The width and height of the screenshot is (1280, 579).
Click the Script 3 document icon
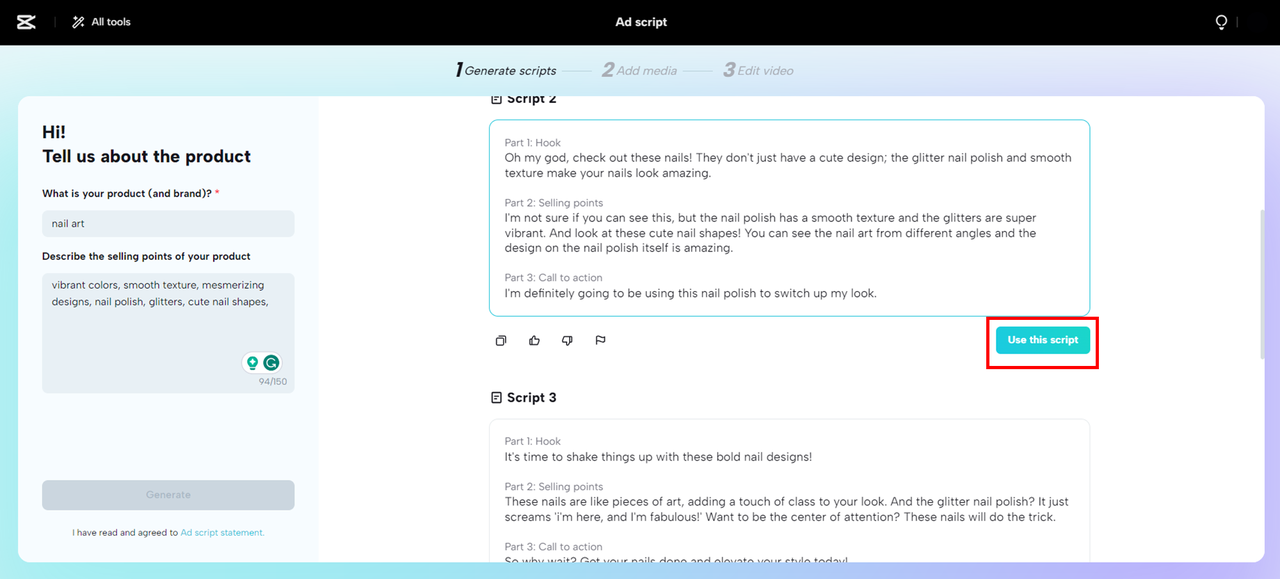497,397
